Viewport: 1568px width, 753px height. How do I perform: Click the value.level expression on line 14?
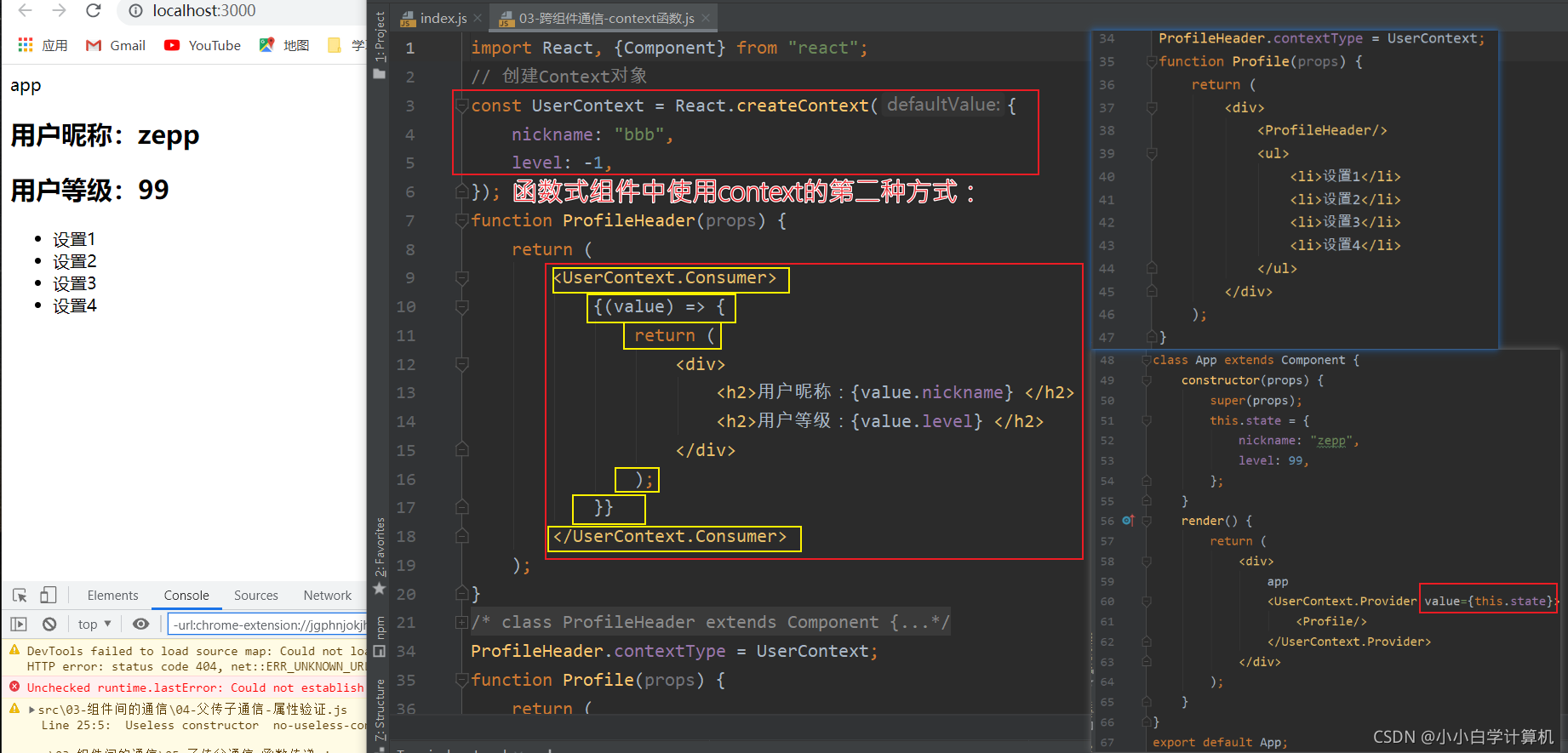point(917,422)
